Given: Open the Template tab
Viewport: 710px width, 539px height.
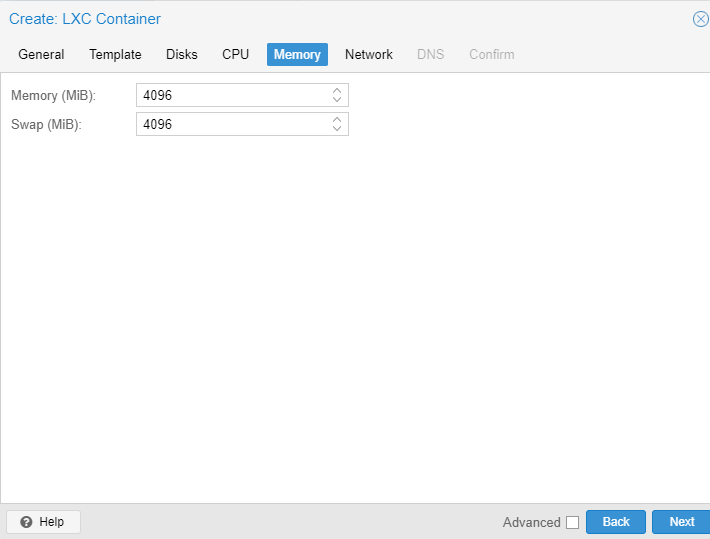Looking at the screenshot, I should [x=115, y=54].
